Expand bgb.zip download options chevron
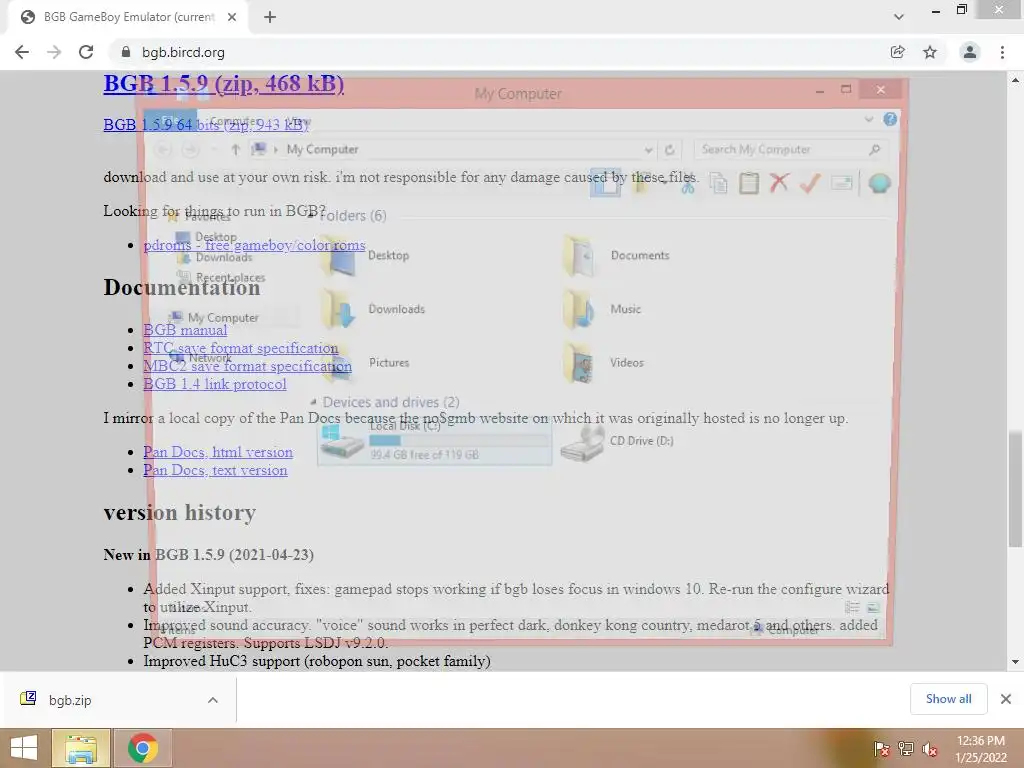 [213, 700]
